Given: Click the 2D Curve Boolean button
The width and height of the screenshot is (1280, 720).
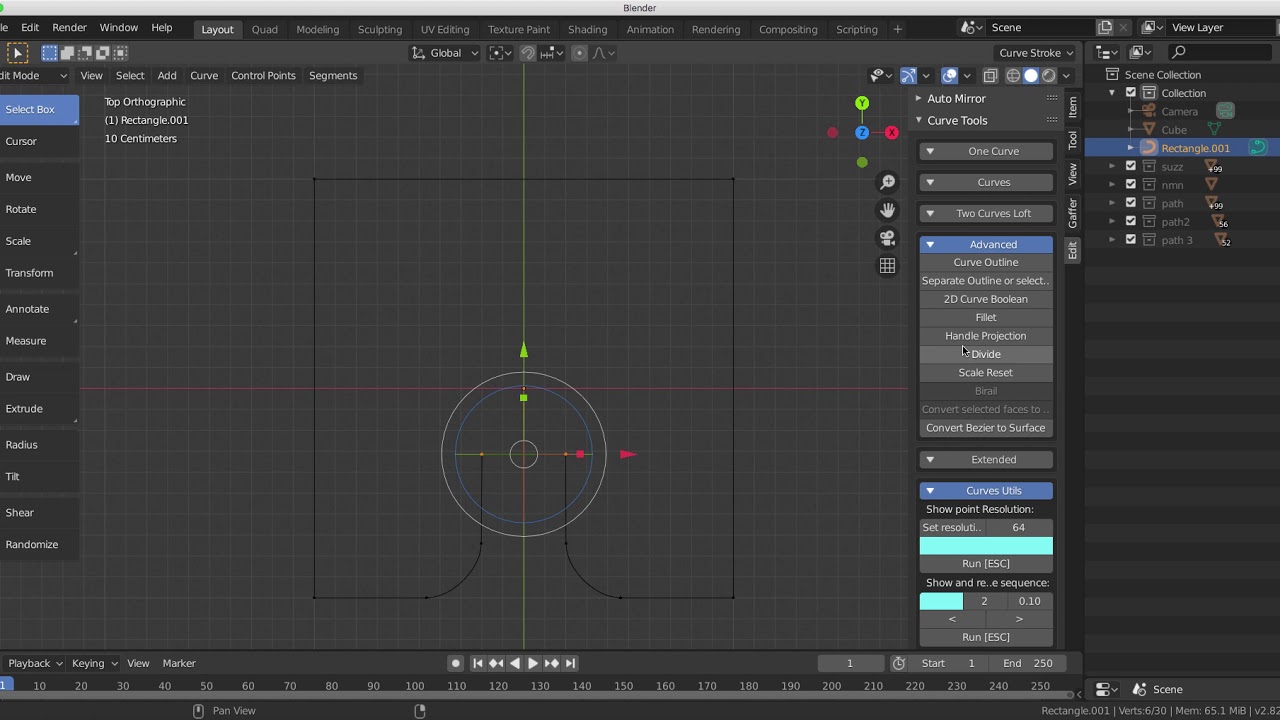Looking at the screenshot, I should coord(985,299).
